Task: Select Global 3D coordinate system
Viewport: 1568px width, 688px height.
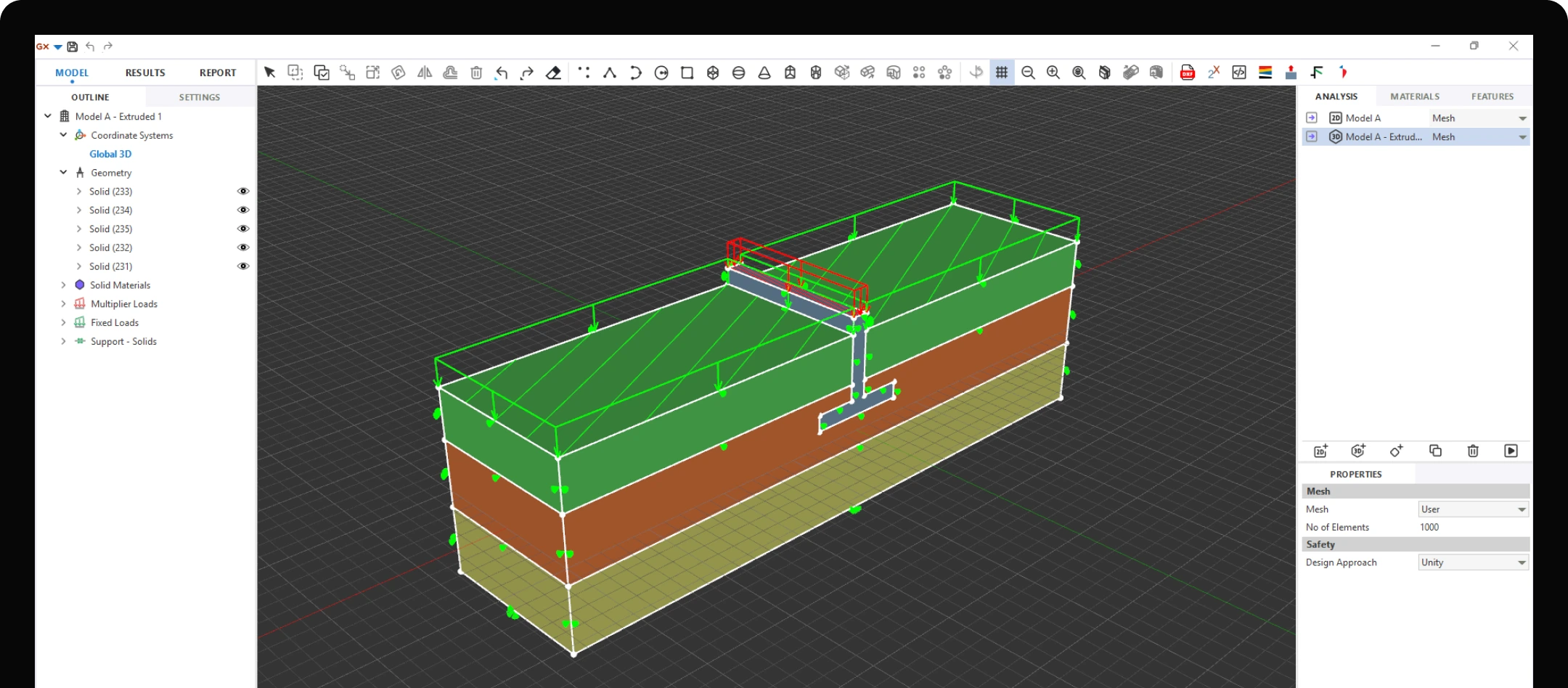Action: click(110, 153)
